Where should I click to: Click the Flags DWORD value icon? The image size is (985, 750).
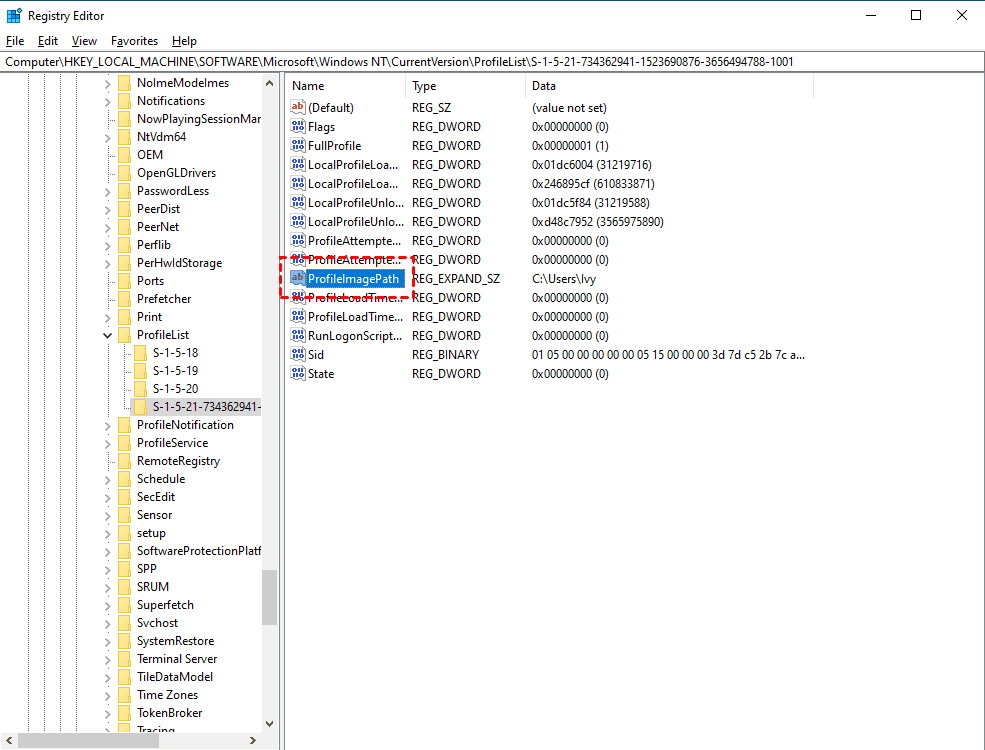(298, 126)
